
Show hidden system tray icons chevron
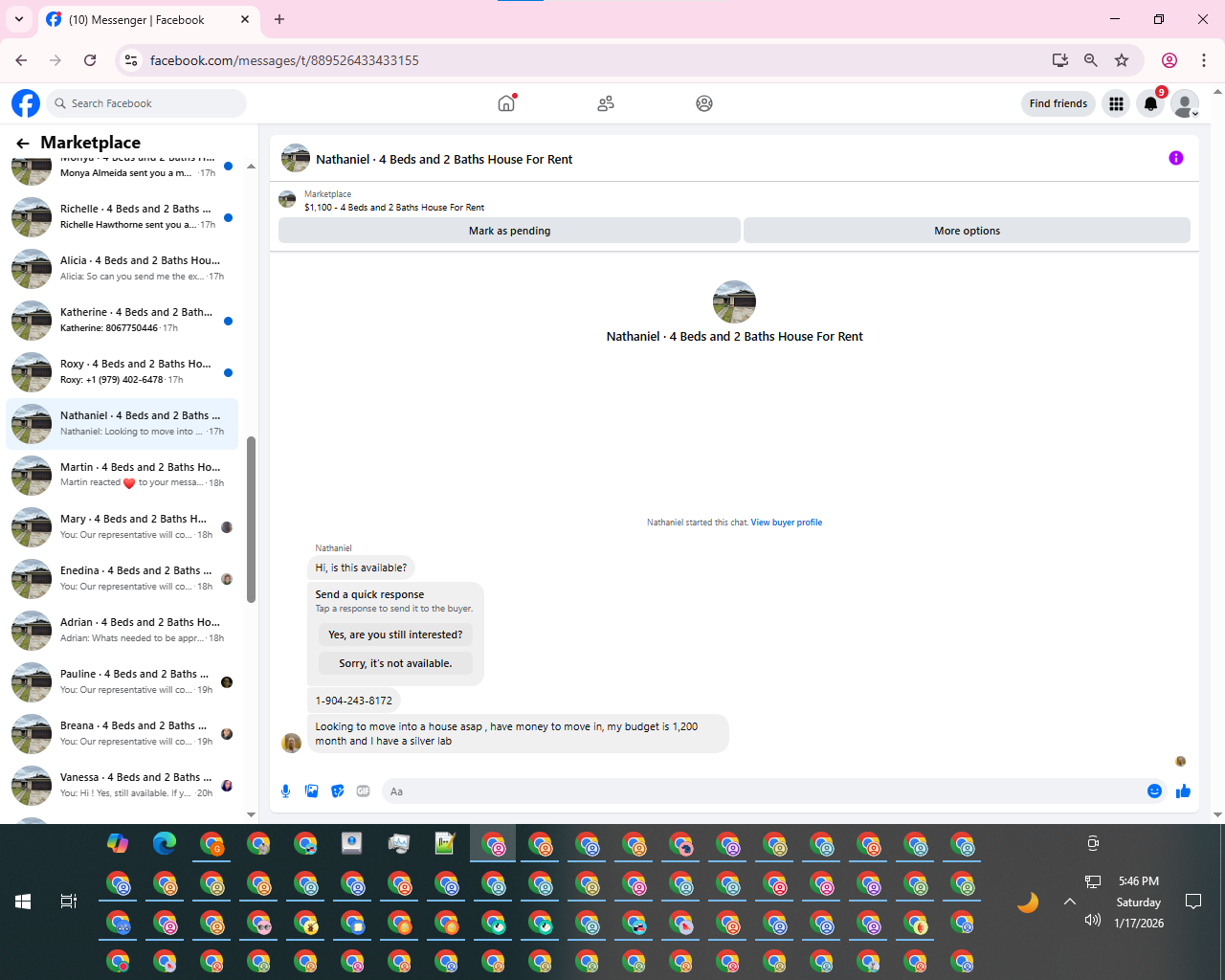click(x=1070, y=902)
